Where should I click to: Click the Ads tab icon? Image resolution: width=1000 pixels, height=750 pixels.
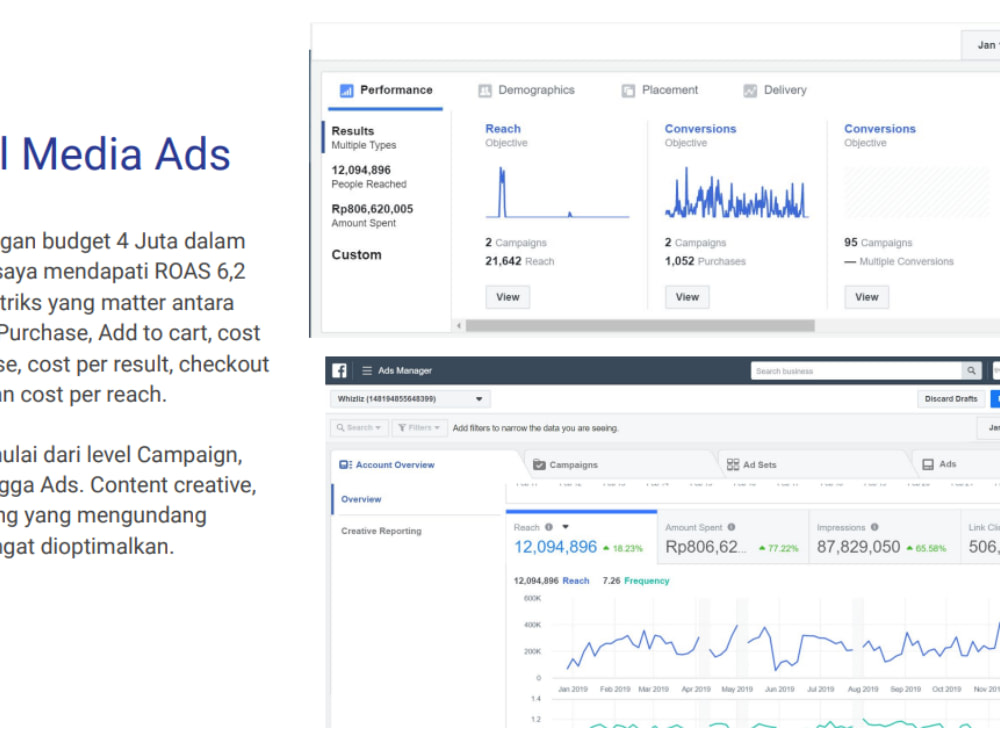(928, 465)
